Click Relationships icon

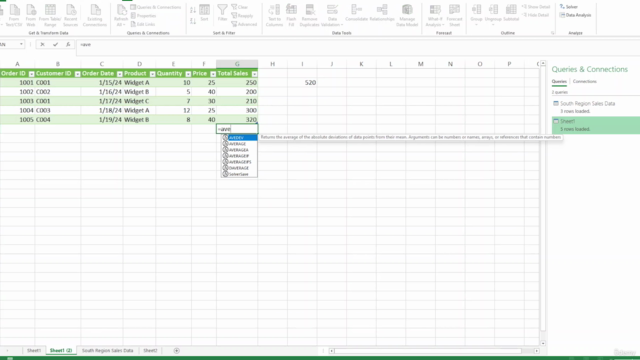[382, 13]
